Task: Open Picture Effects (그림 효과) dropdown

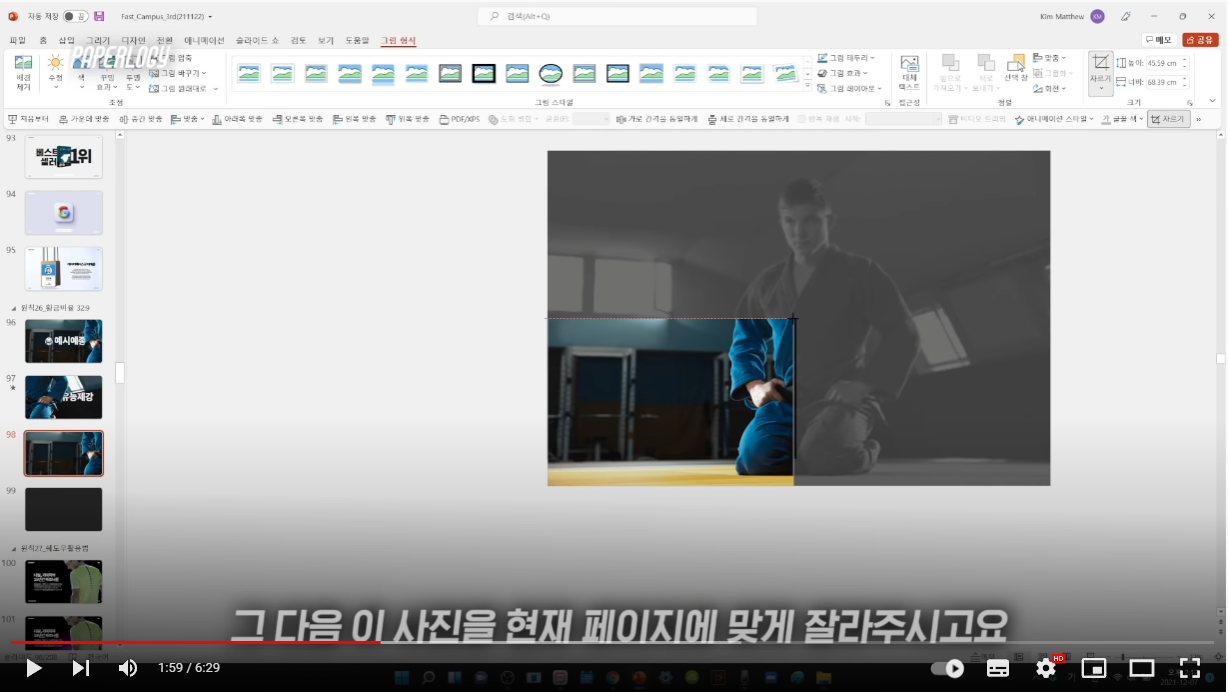Action: click(841, 73)
